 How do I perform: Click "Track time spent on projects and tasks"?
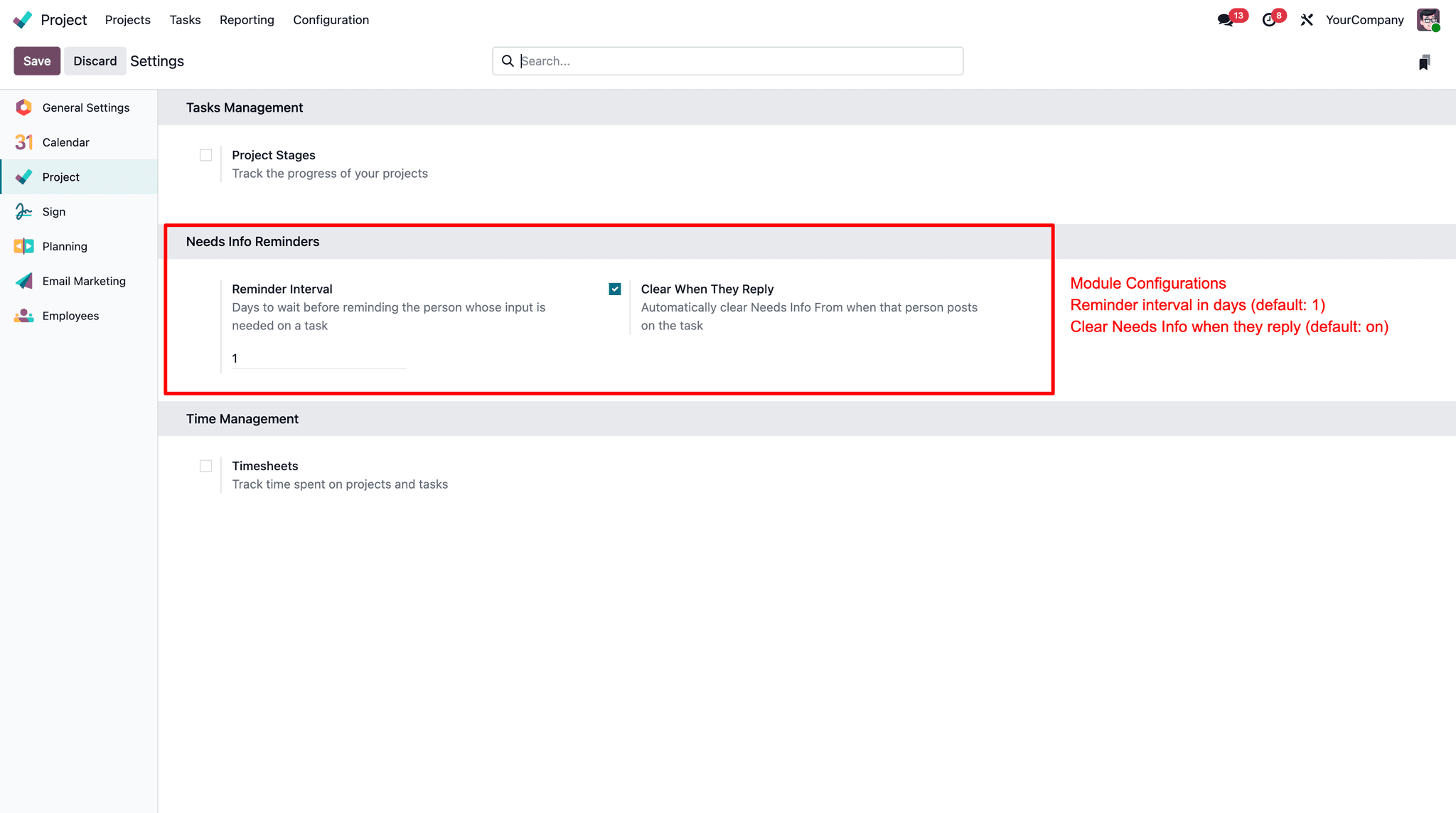coord(340,484)
